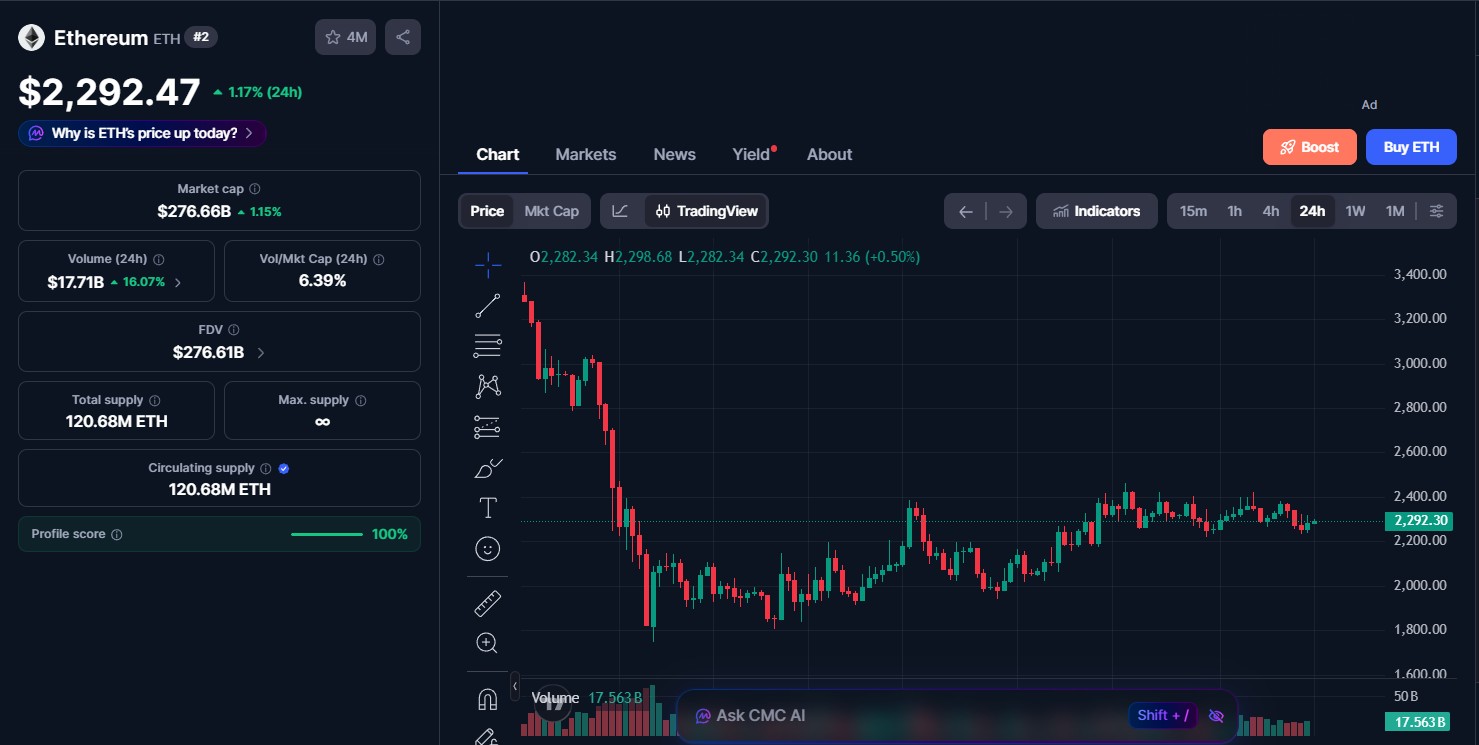The width and height of the screenshot is (1479, 745).
Task: Set chart interval to 1h
Action: [x=1235, y=211]
